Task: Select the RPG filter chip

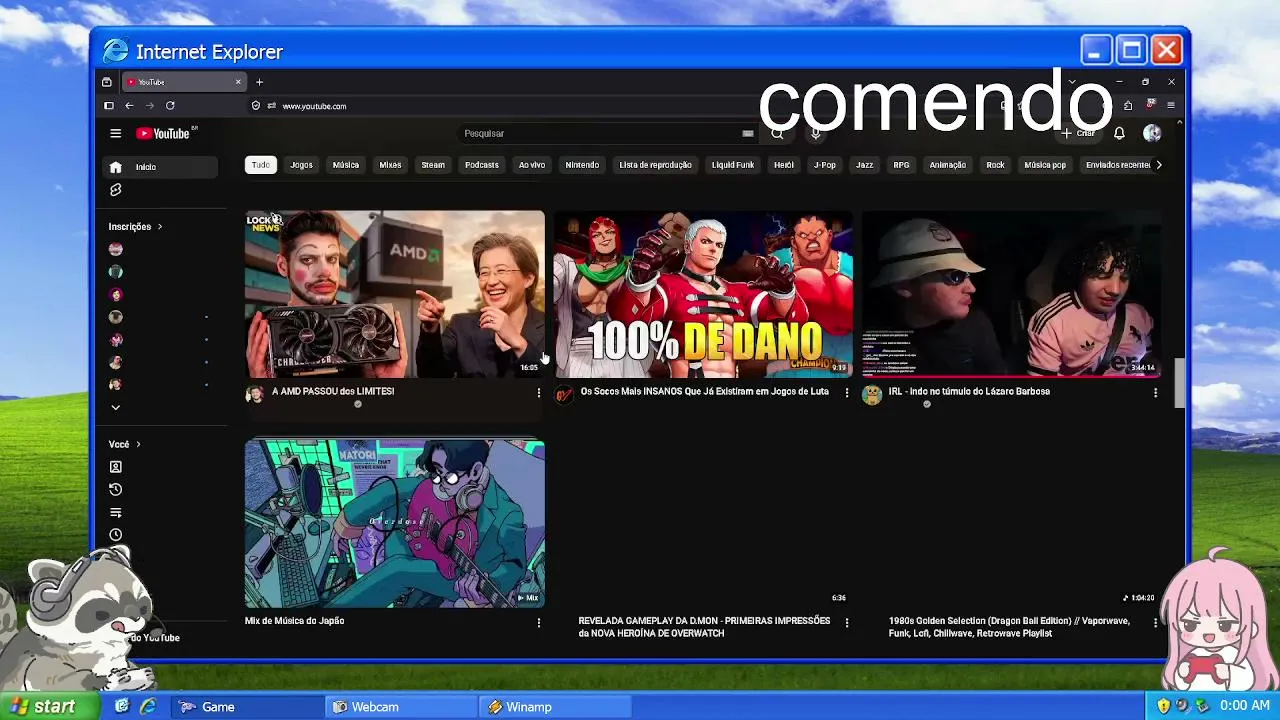Action: pos(902,165)
